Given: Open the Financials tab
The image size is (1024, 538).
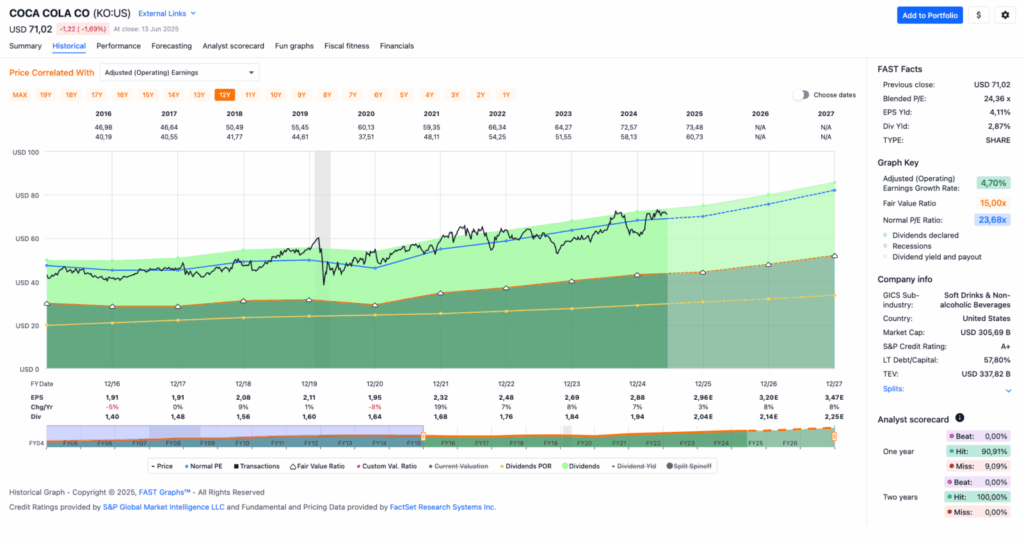Looking at the screenshot, I should click(x=397, y=46).
